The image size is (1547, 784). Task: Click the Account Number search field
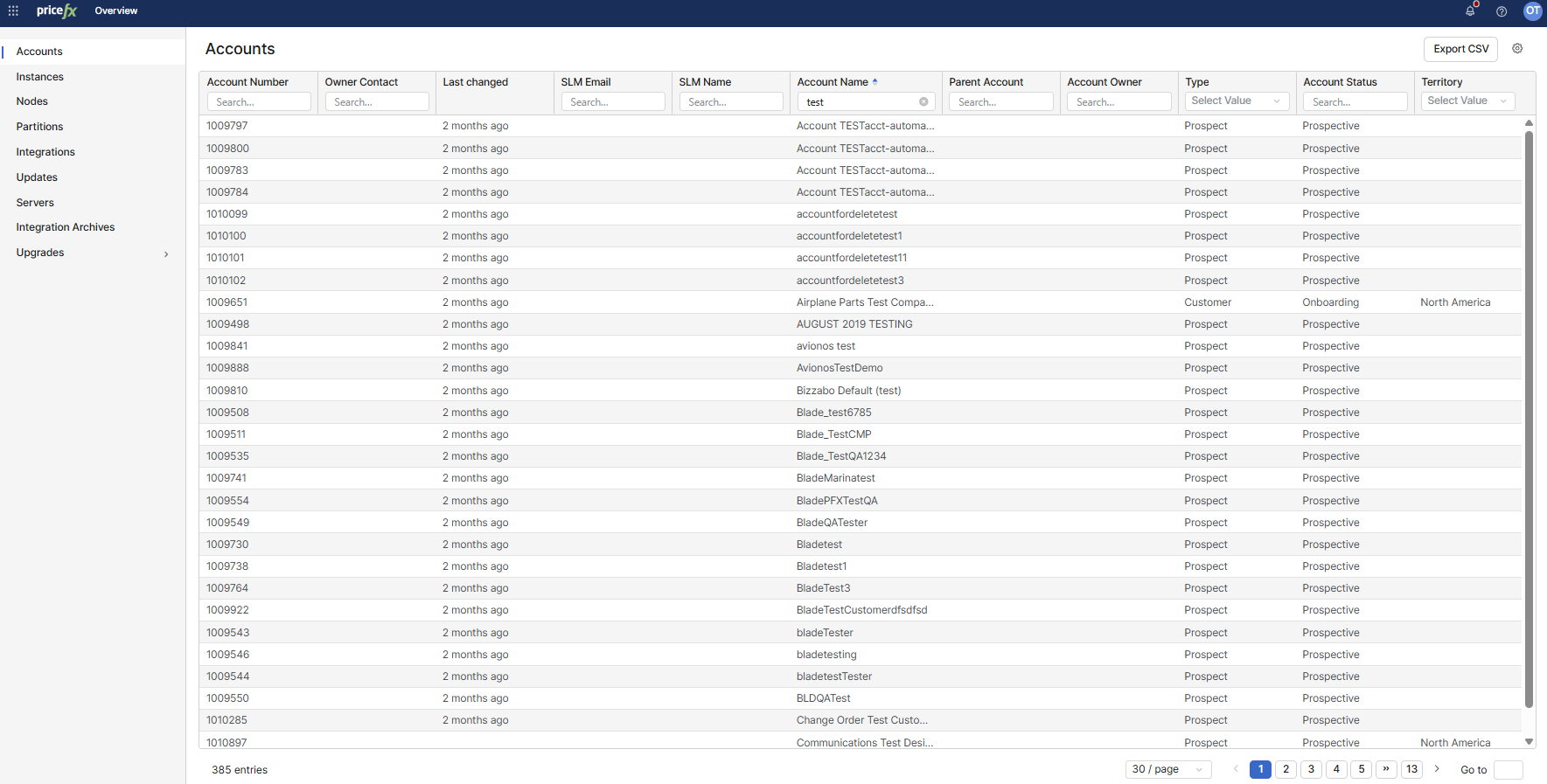pos(259,102)
